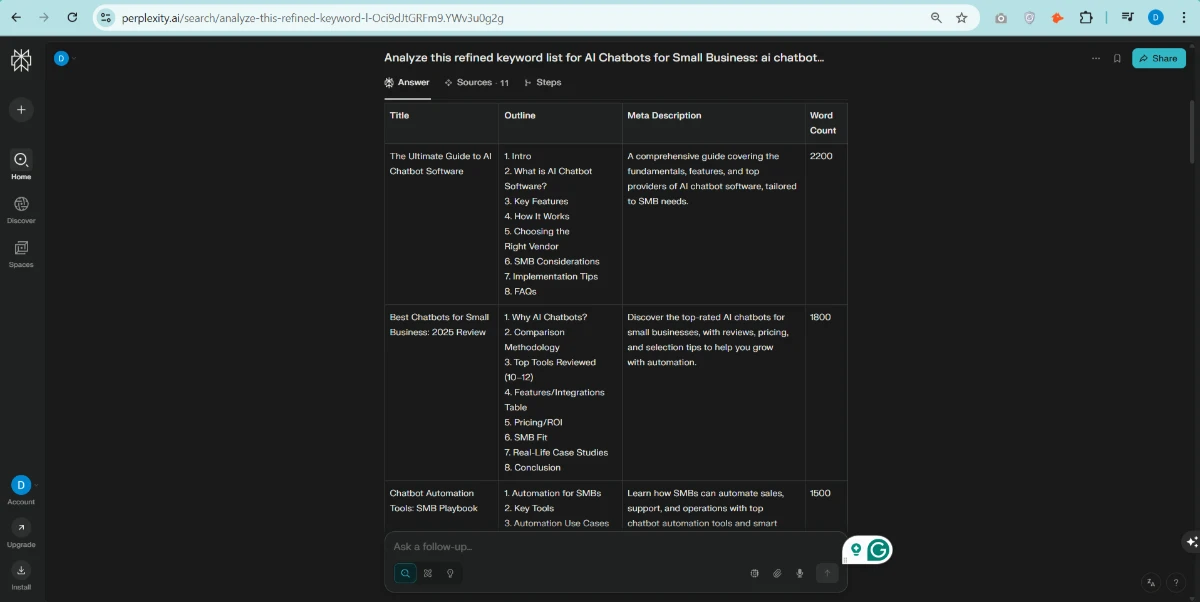Expand the dropdown arrow beside the top-left D avatar
The height and width of the screenshot is (602, 1200).
(74, 59)
